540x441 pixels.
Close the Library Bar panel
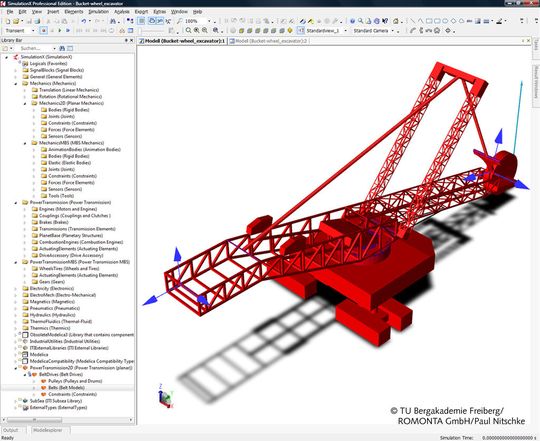[x=131, y=40]
